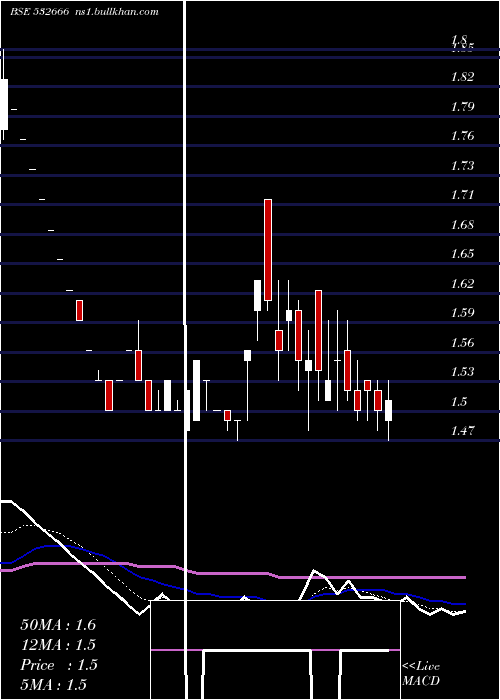Image resolution: width=500 pixels, height=700 pixels.
Task: Select the 1.76 price axis label
Action: [x=462, y=136]
